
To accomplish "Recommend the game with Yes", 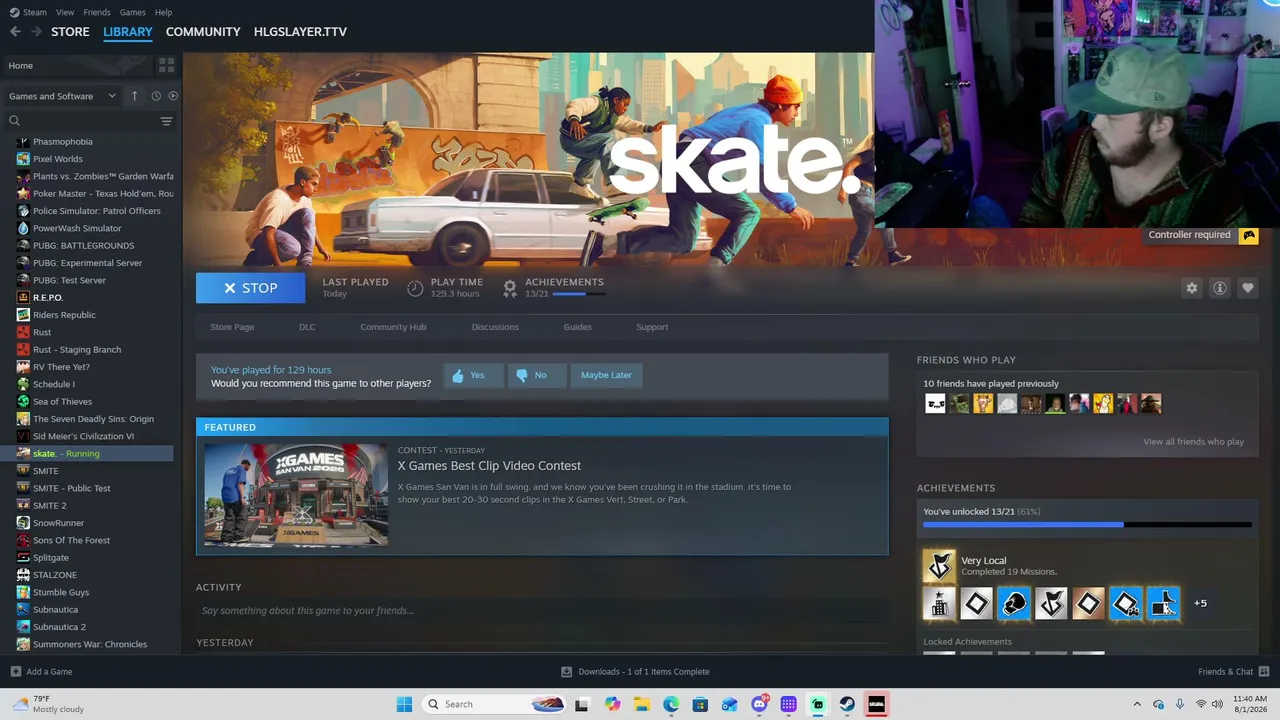I will pyautogui.click(x=473, y=375).
